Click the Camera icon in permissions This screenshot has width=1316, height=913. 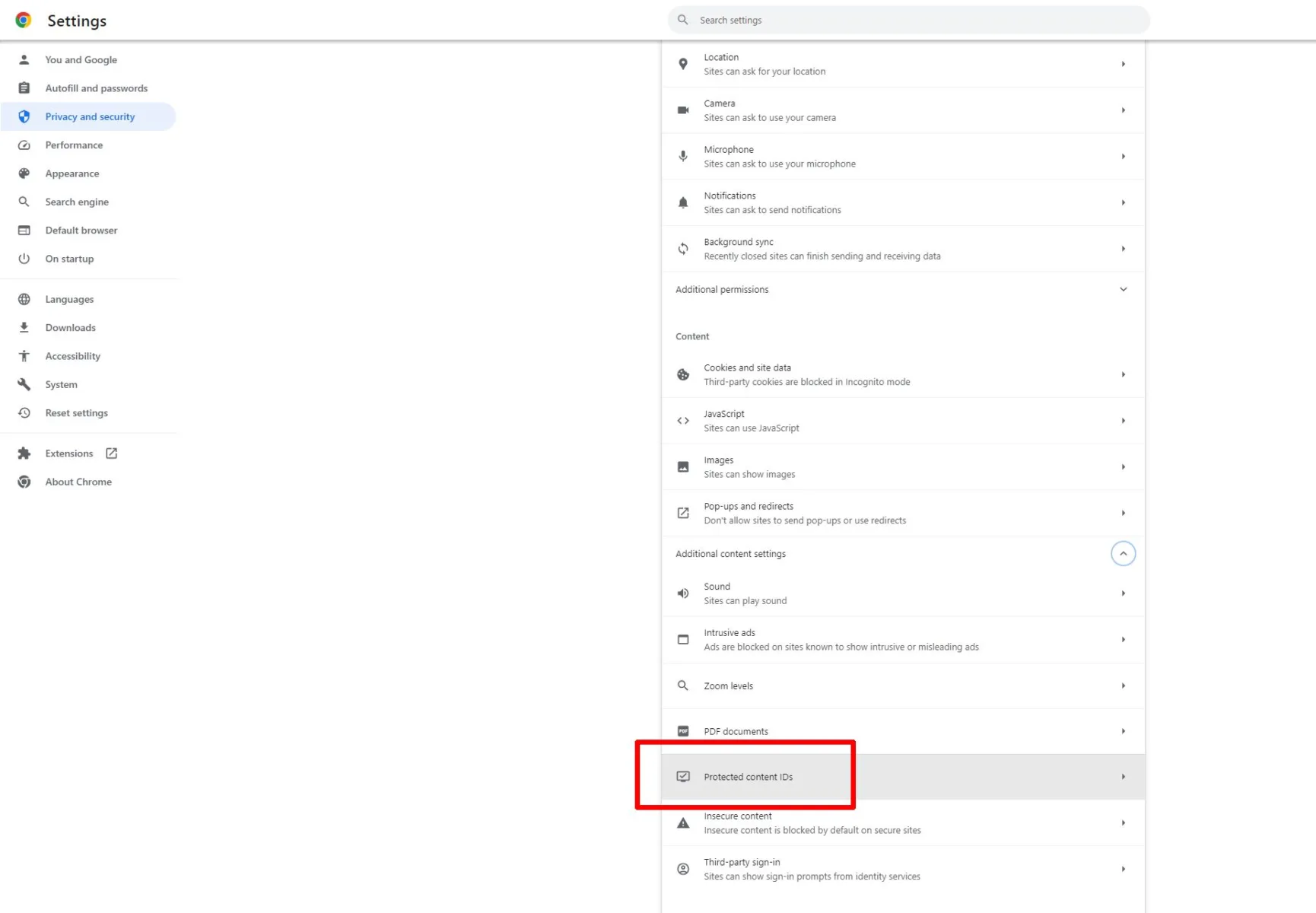click(x=683, y=110)
